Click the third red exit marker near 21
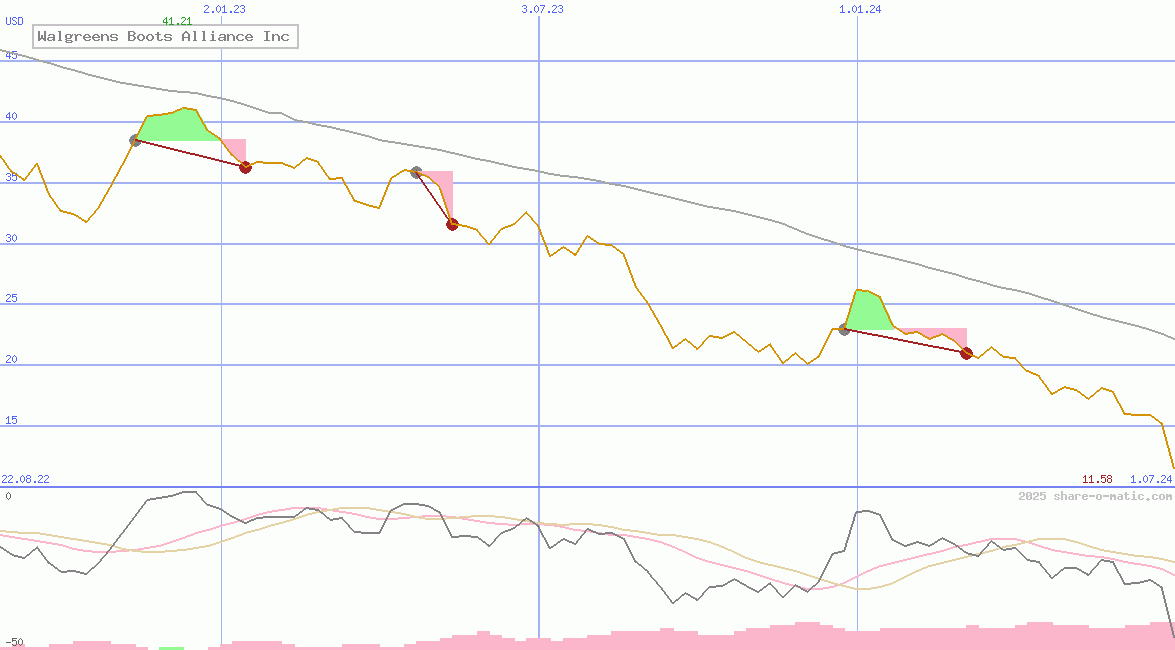This screenshot has height=650, width=1175. click(966, 353)
